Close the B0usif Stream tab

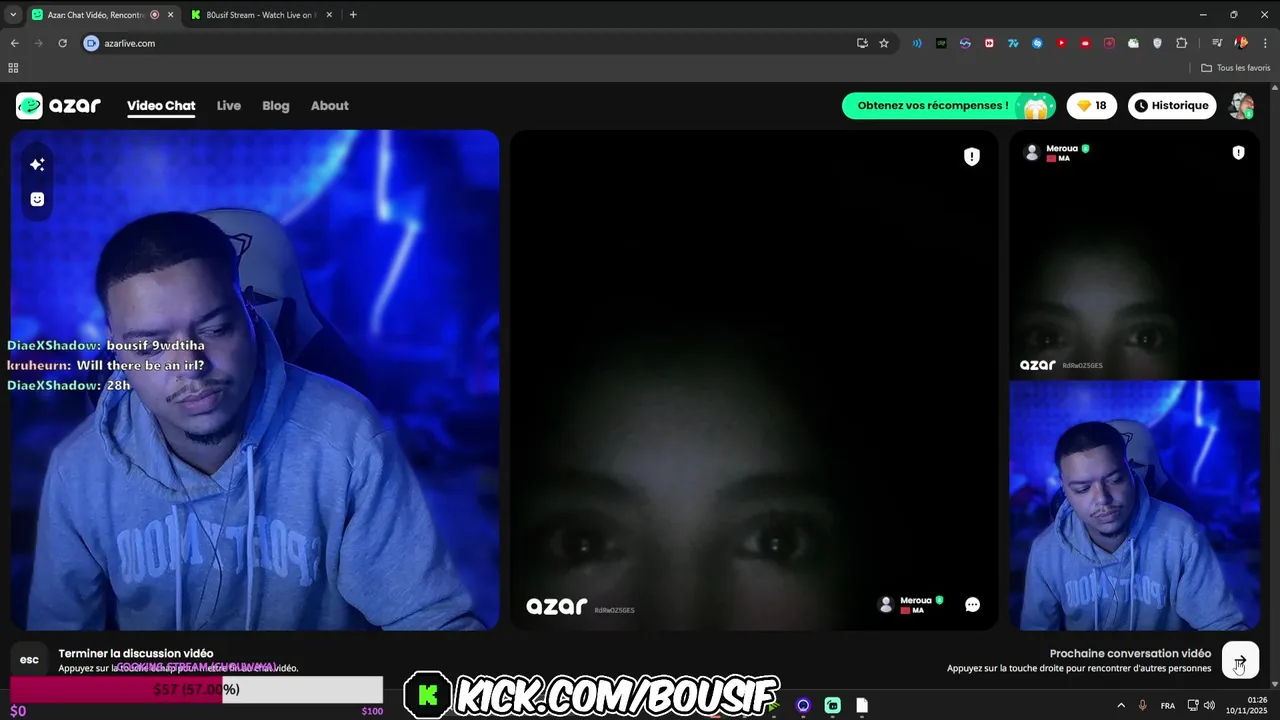tap(329, 15)
